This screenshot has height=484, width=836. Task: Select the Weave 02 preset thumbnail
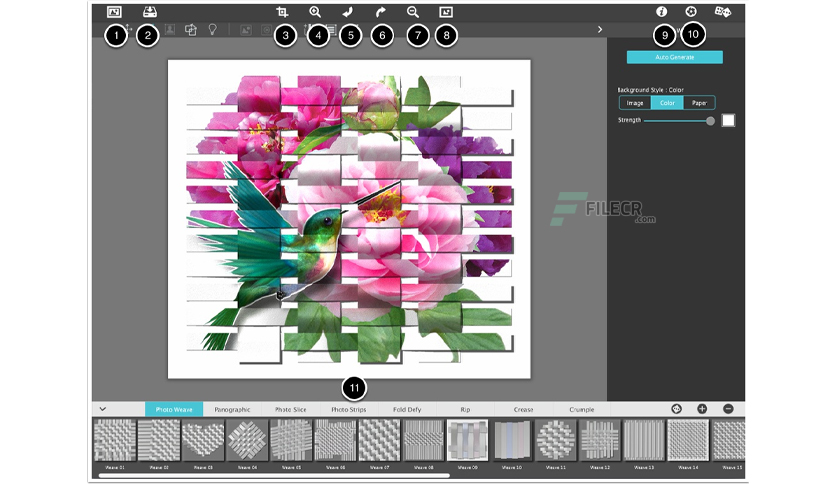[159, 440]
